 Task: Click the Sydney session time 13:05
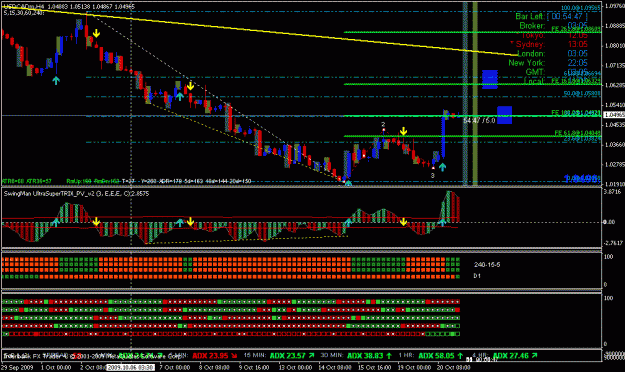pyautogui.click(x=578, y=44)
